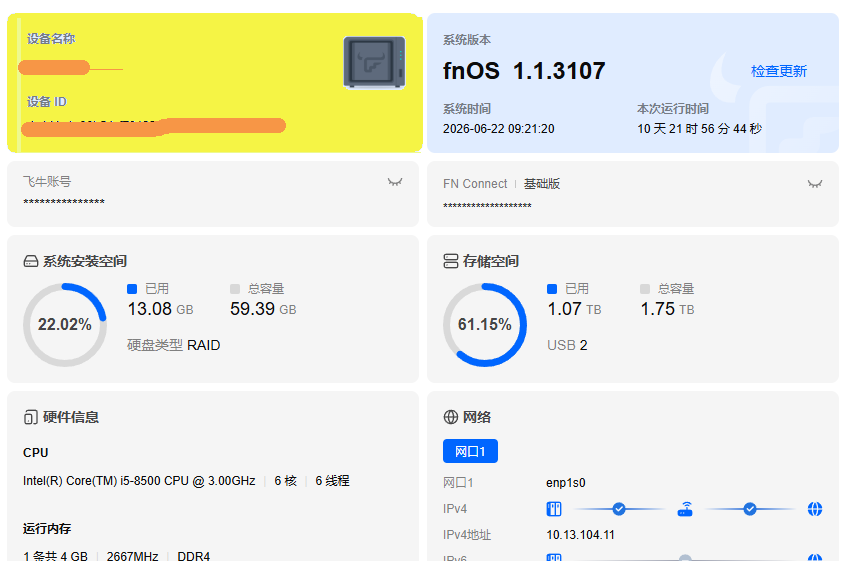
Task: Click first IPv4 connection checkmark
Action: (619, 509)
